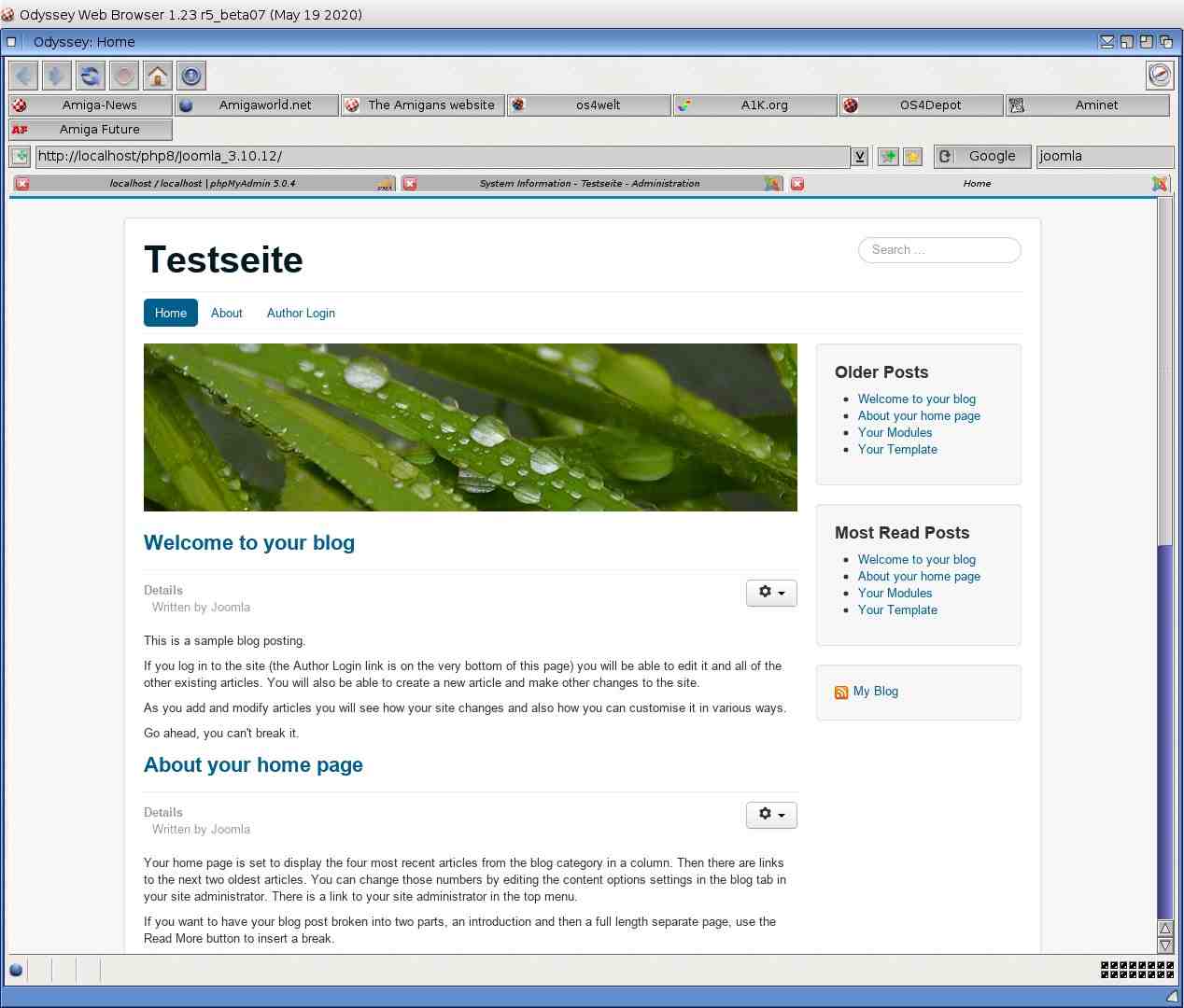Close the System Information tab
The height and width of the screenshot is (1008, 1184).
[x=409, y=184]
